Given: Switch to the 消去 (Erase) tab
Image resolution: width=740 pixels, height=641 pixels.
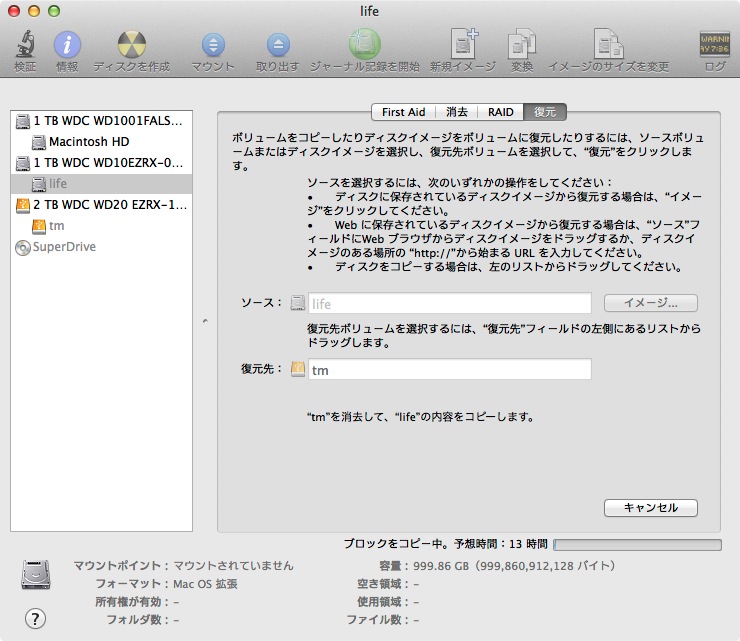Looking at the screenshot, I should click(457, 112).
